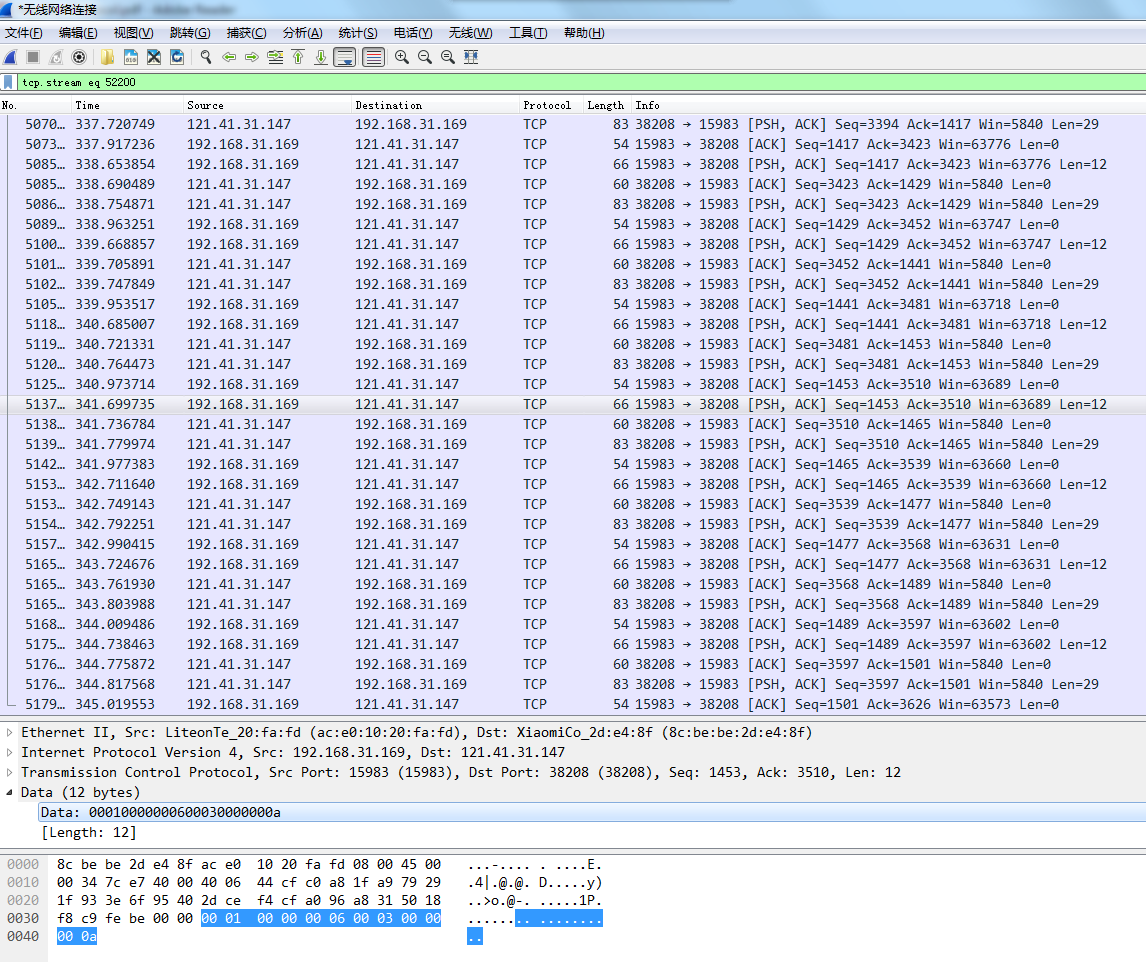
Task: Toggle packet list colorization
Action: point(373,57)
